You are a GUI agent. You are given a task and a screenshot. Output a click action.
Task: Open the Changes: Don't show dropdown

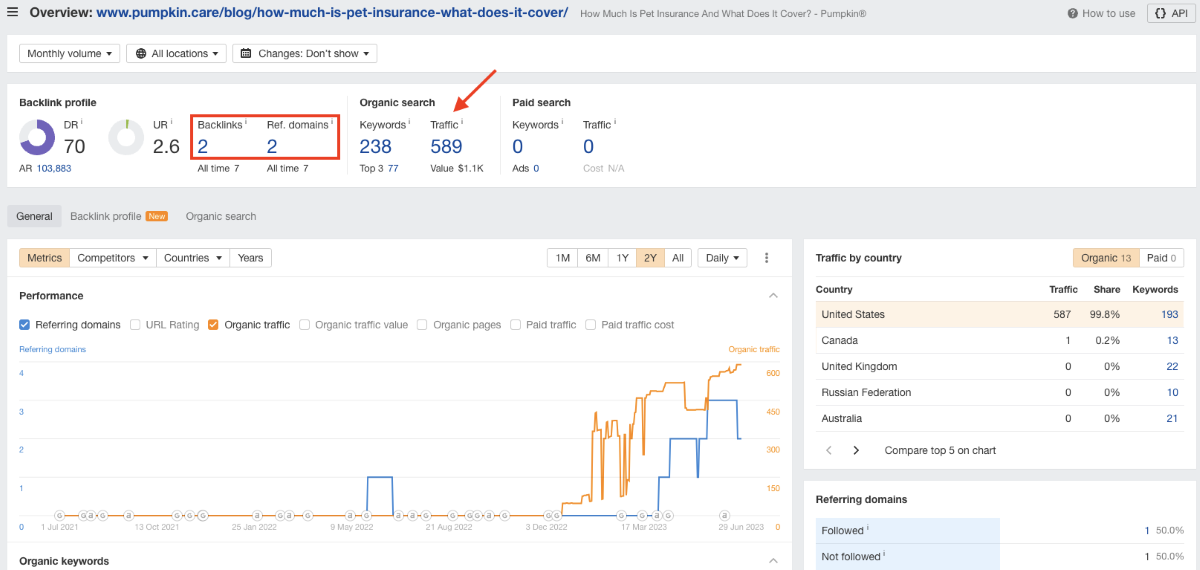305,53
